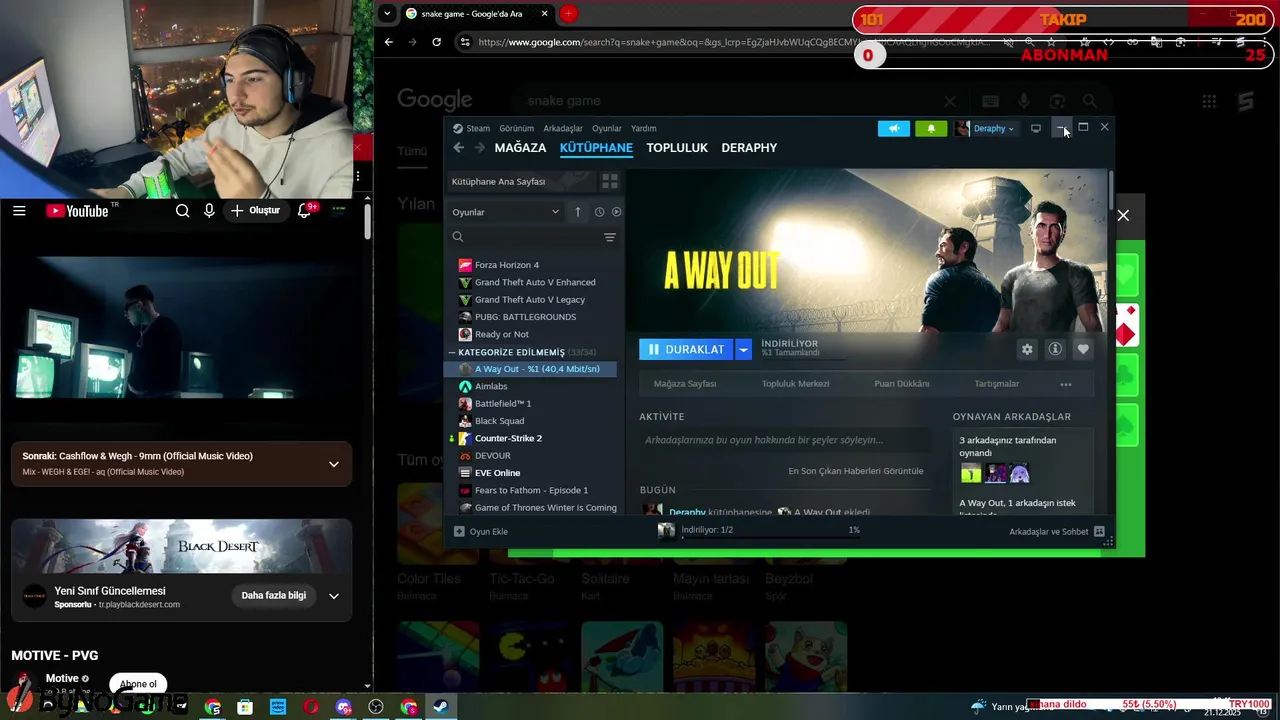Open Puan Dükkânı link

pos(902,384)
